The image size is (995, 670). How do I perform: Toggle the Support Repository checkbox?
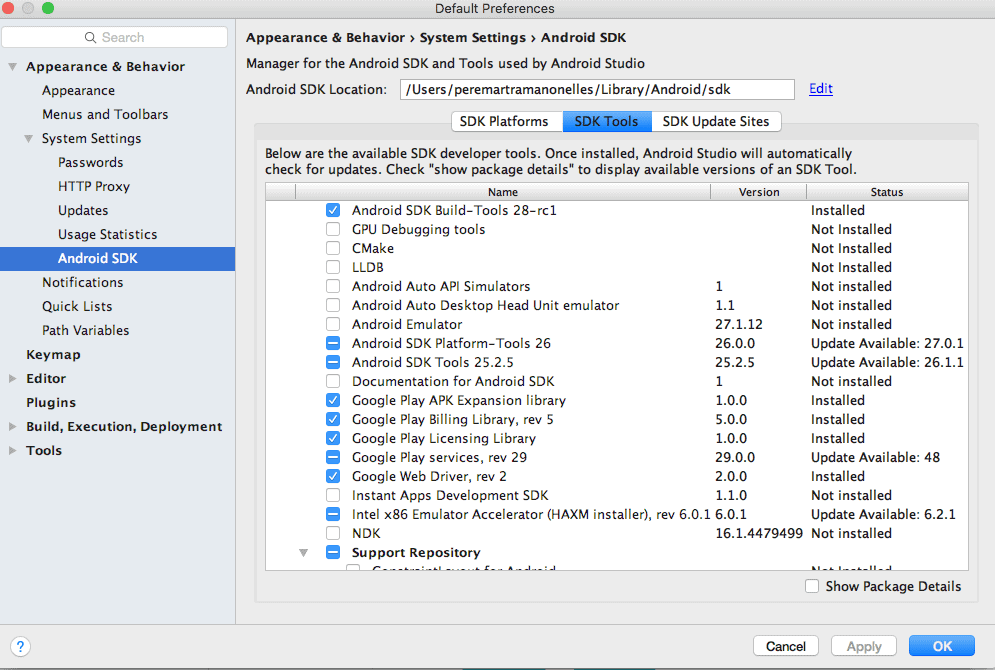click(x=333, y=553)
